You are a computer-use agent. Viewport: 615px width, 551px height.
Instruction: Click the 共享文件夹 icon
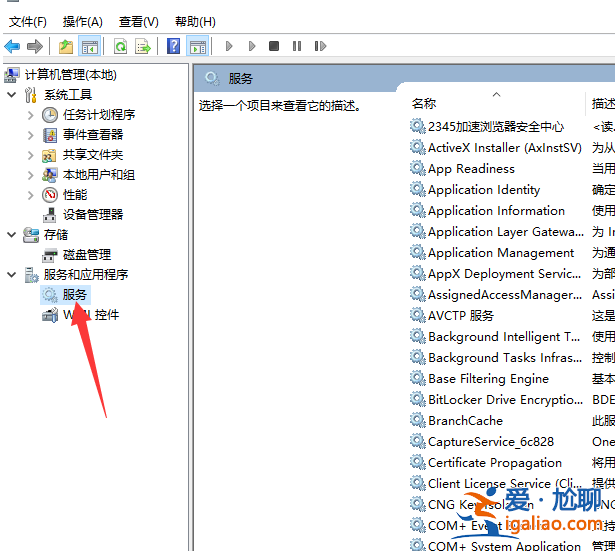click(49, 155)
